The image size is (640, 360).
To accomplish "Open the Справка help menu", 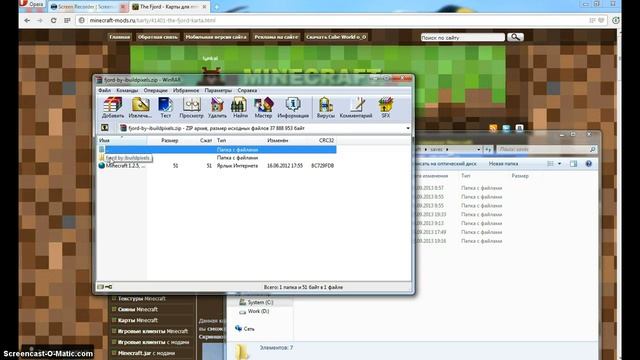I will click(247, 90).
